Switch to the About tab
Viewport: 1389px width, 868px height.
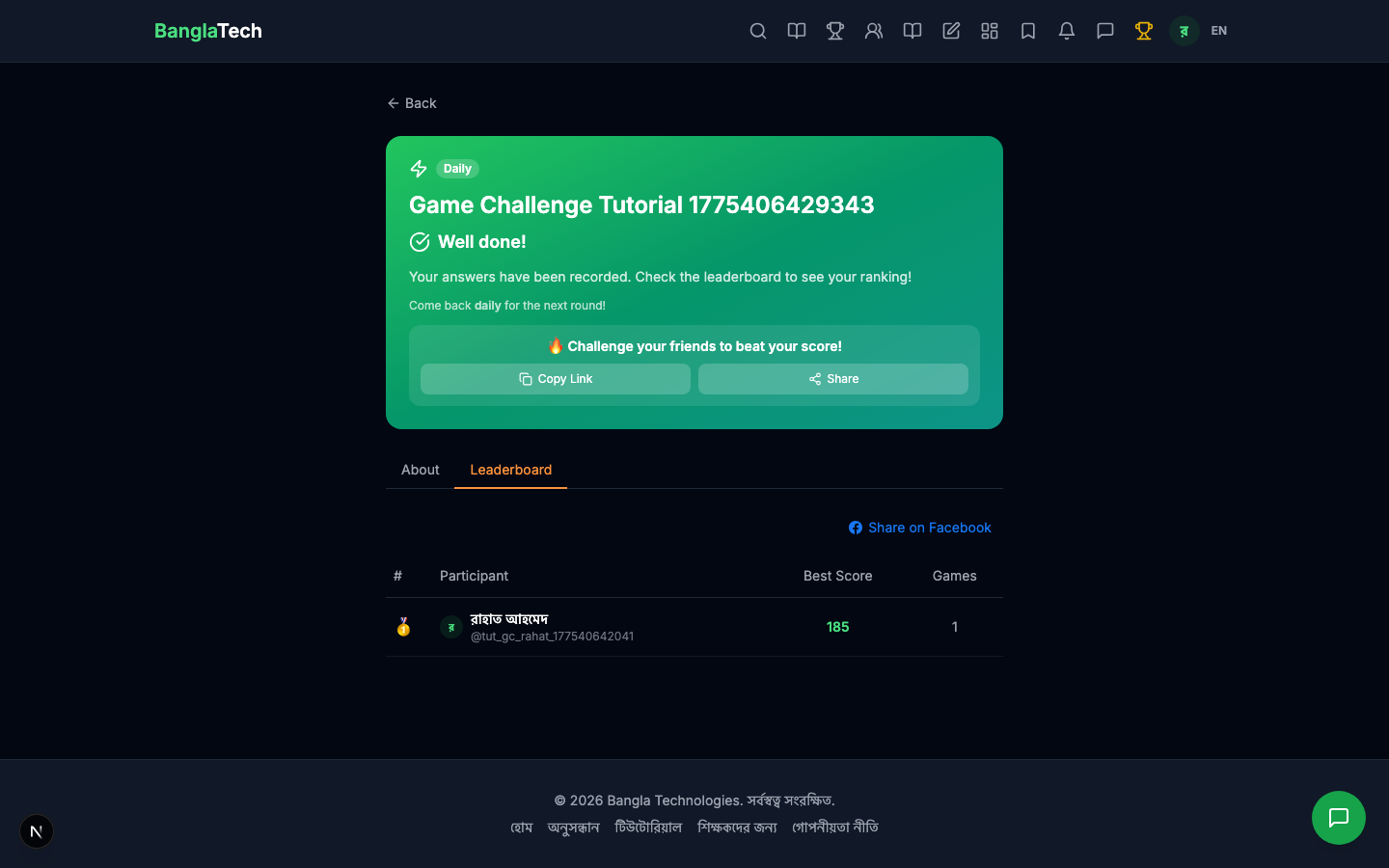[x=420, y=470]
